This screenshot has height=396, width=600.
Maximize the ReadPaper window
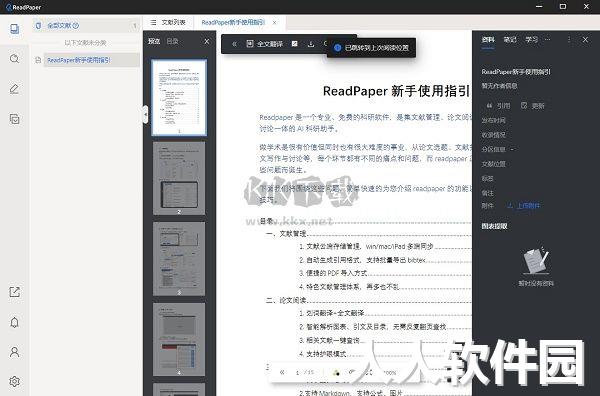click(x=562, y=7)
